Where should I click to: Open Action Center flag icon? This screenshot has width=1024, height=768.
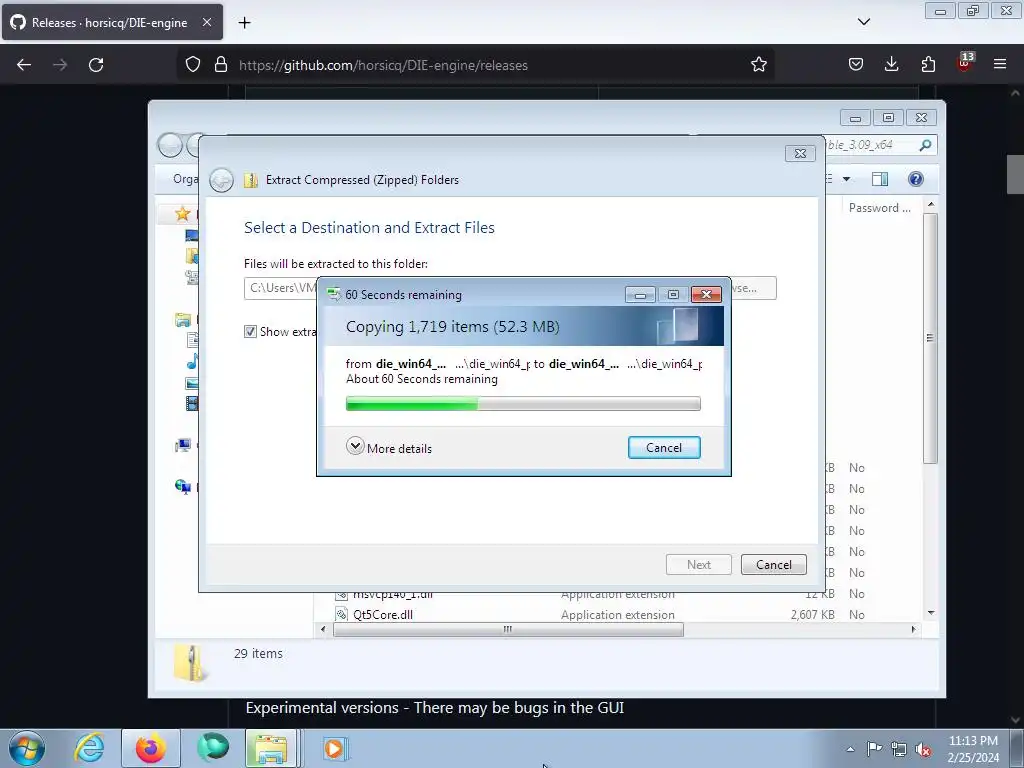tap(874, 748)
